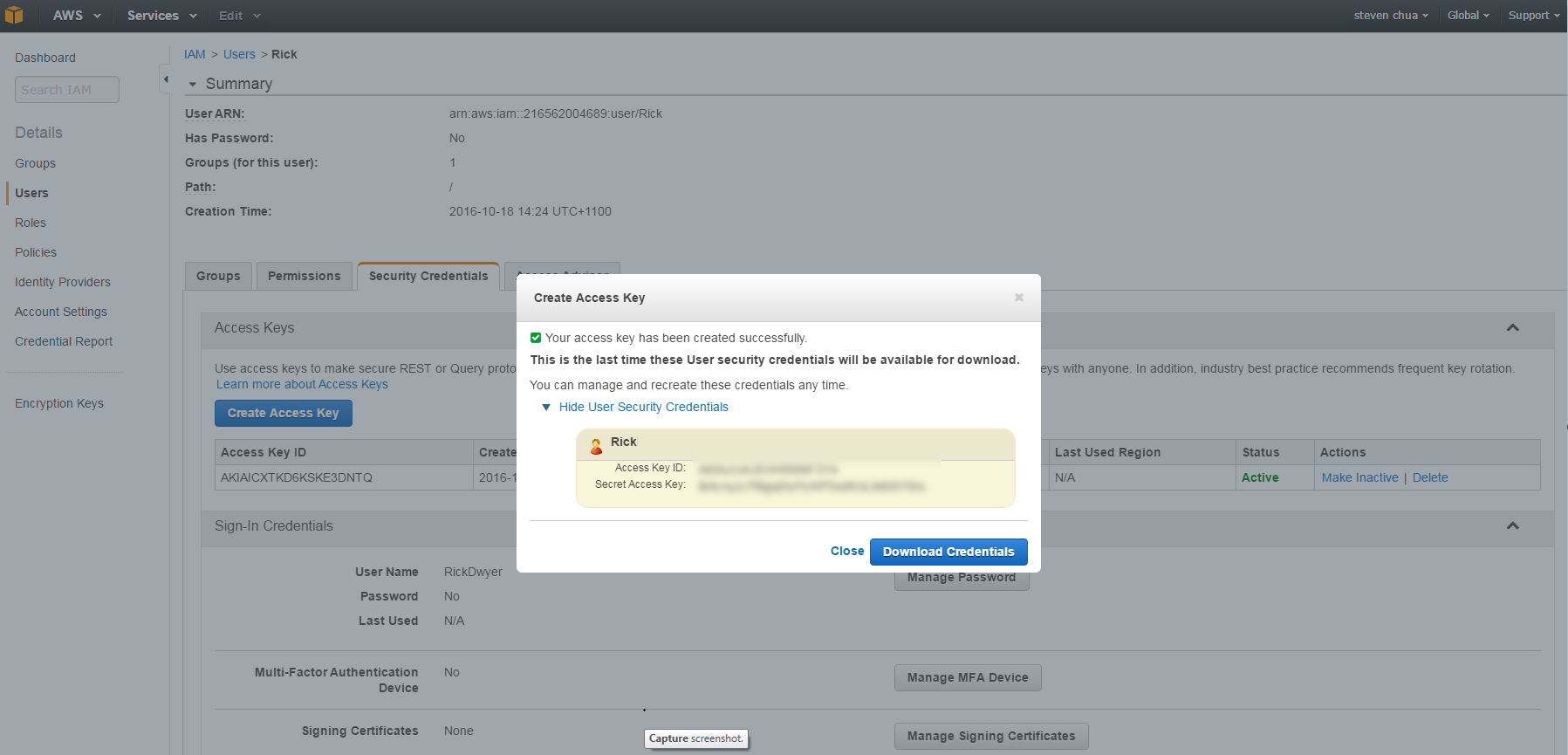Click the Rick user avatar icon
This screenshot has height=755, width=1568.
click(597, 446)
